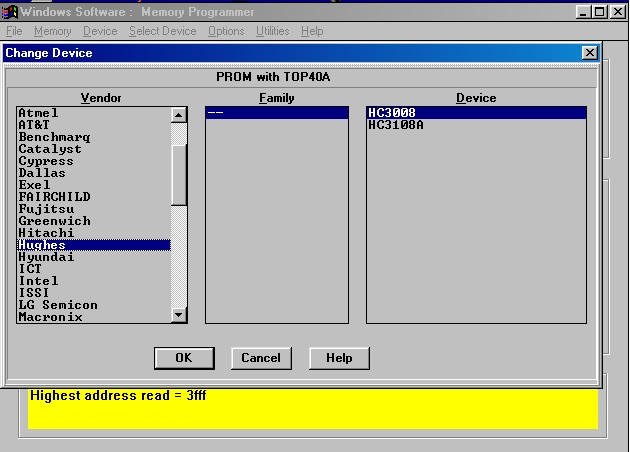Select Cypress vendor

94,161
